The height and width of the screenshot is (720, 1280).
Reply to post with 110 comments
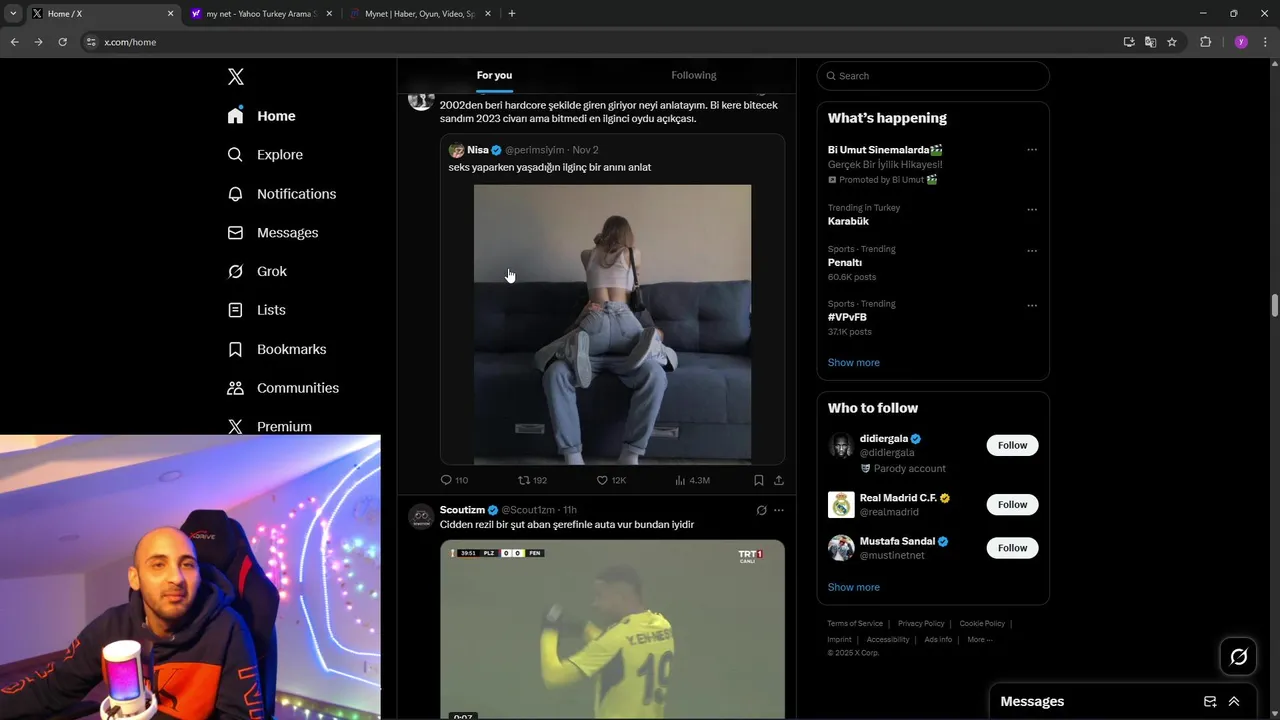454,480
